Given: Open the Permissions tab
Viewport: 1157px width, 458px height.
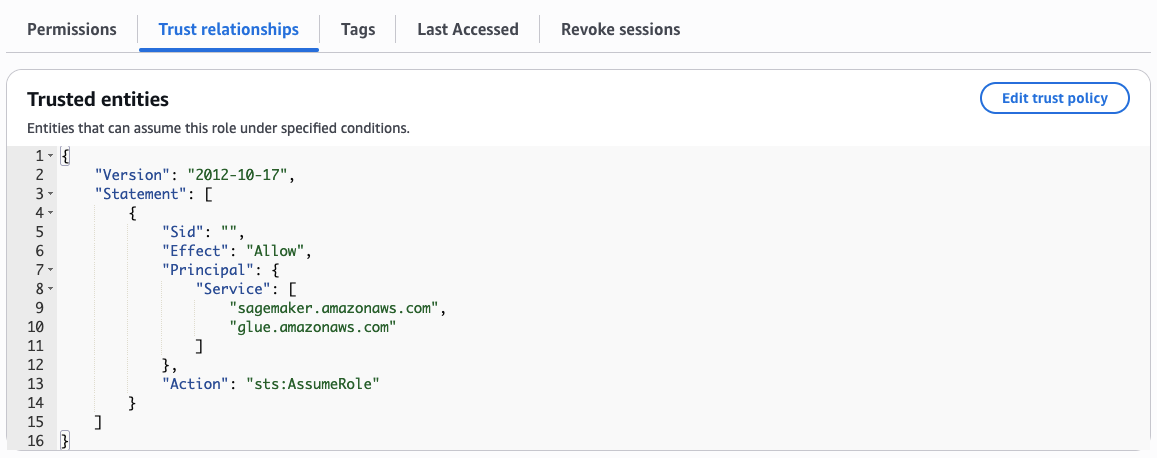Looking at the screenshot, I should pos(71,29).
